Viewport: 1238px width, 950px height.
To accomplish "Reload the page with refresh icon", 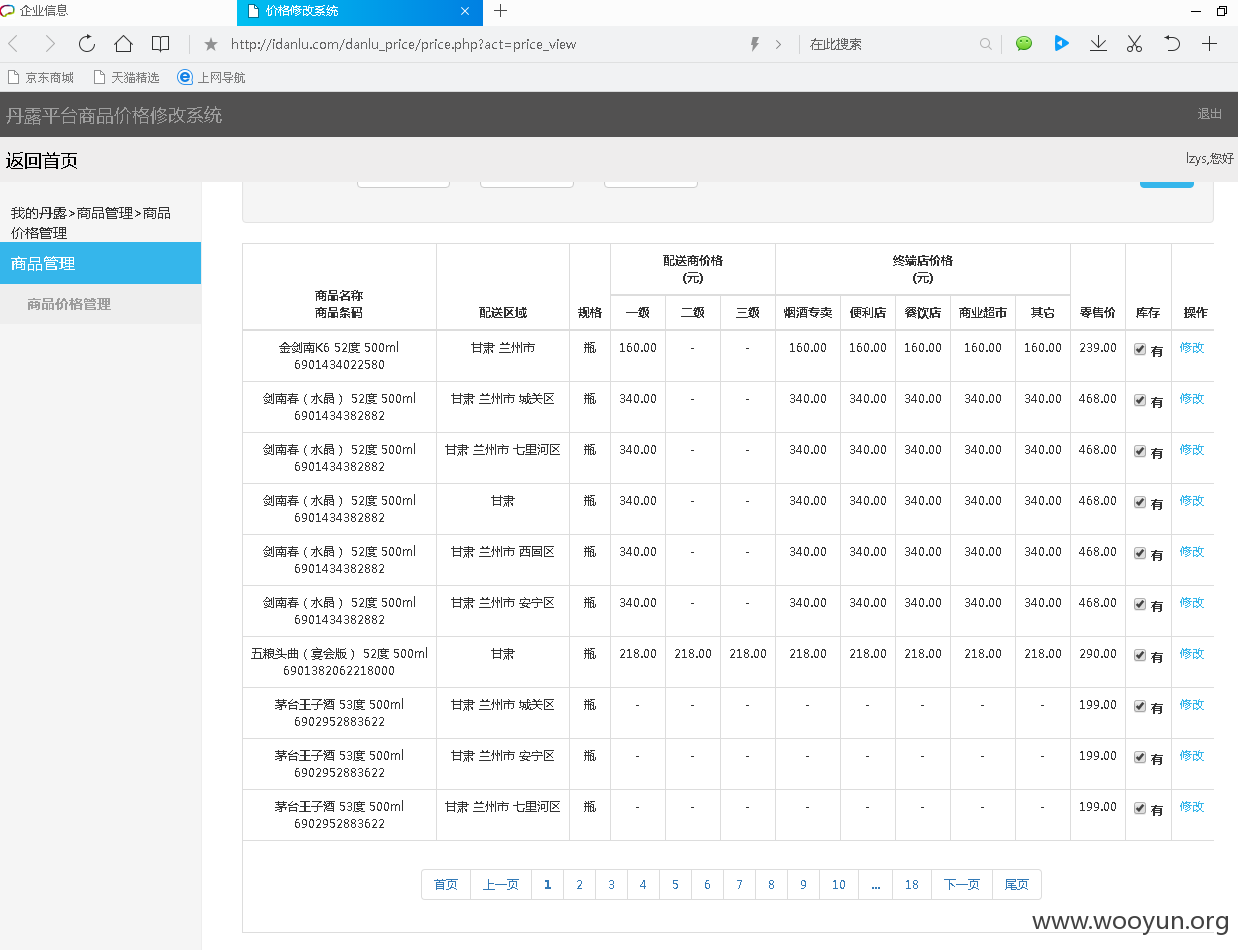I will tap(87, 44).
